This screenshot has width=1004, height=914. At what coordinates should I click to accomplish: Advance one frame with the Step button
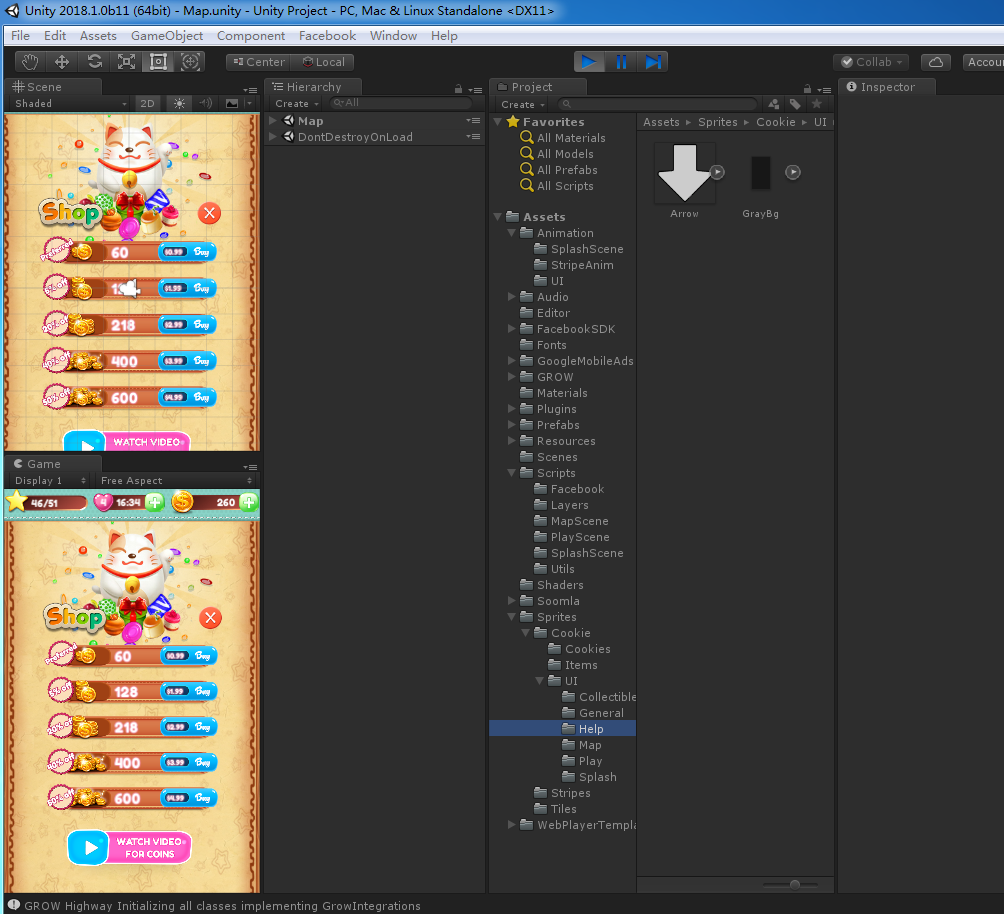pos(652,61)
